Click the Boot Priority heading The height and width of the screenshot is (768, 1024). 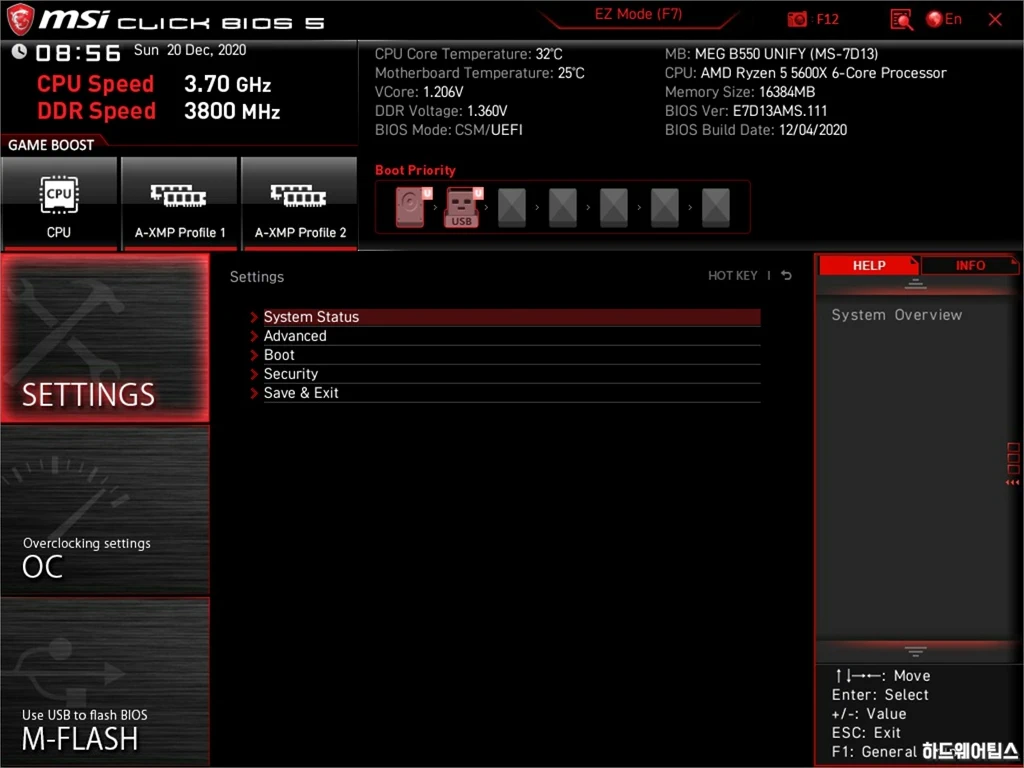415,170
